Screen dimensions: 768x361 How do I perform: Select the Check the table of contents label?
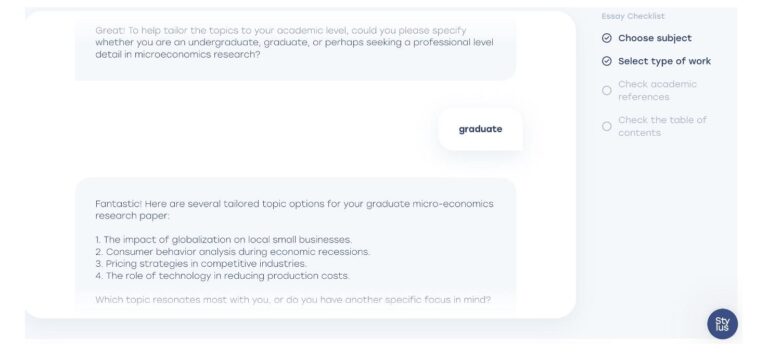point(662,126)
